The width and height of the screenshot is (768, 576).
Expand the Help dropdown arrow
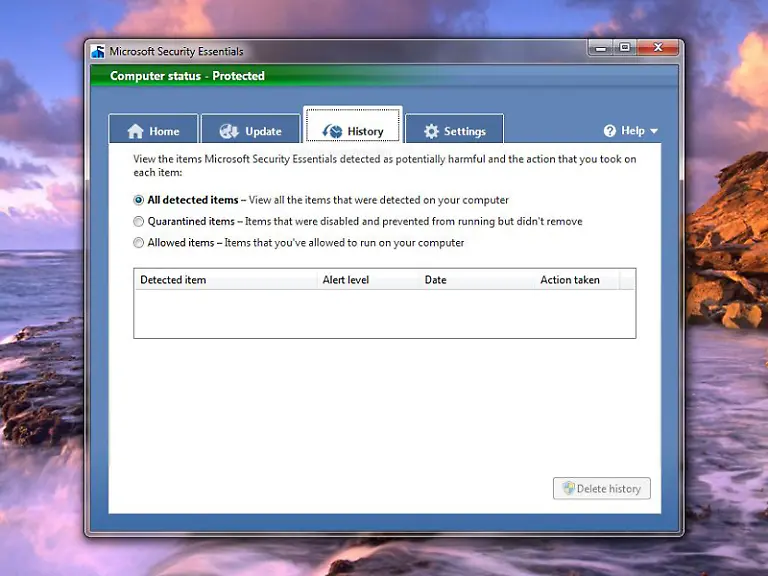point(654,131)
